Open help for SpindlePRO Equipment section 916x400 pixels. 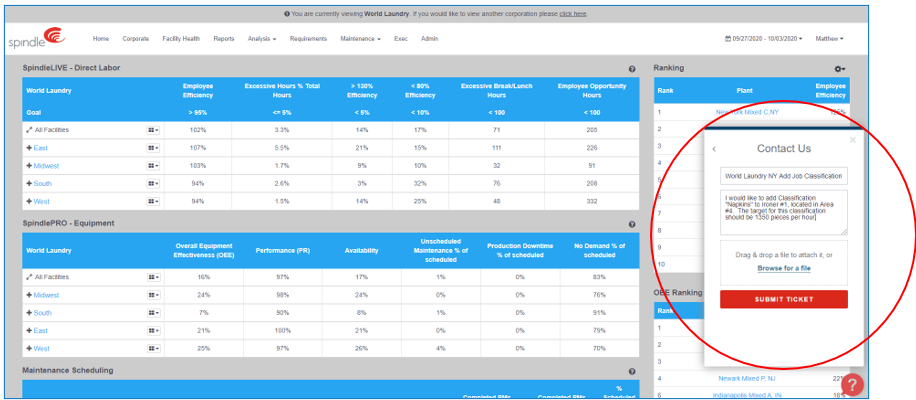[632, 223]
